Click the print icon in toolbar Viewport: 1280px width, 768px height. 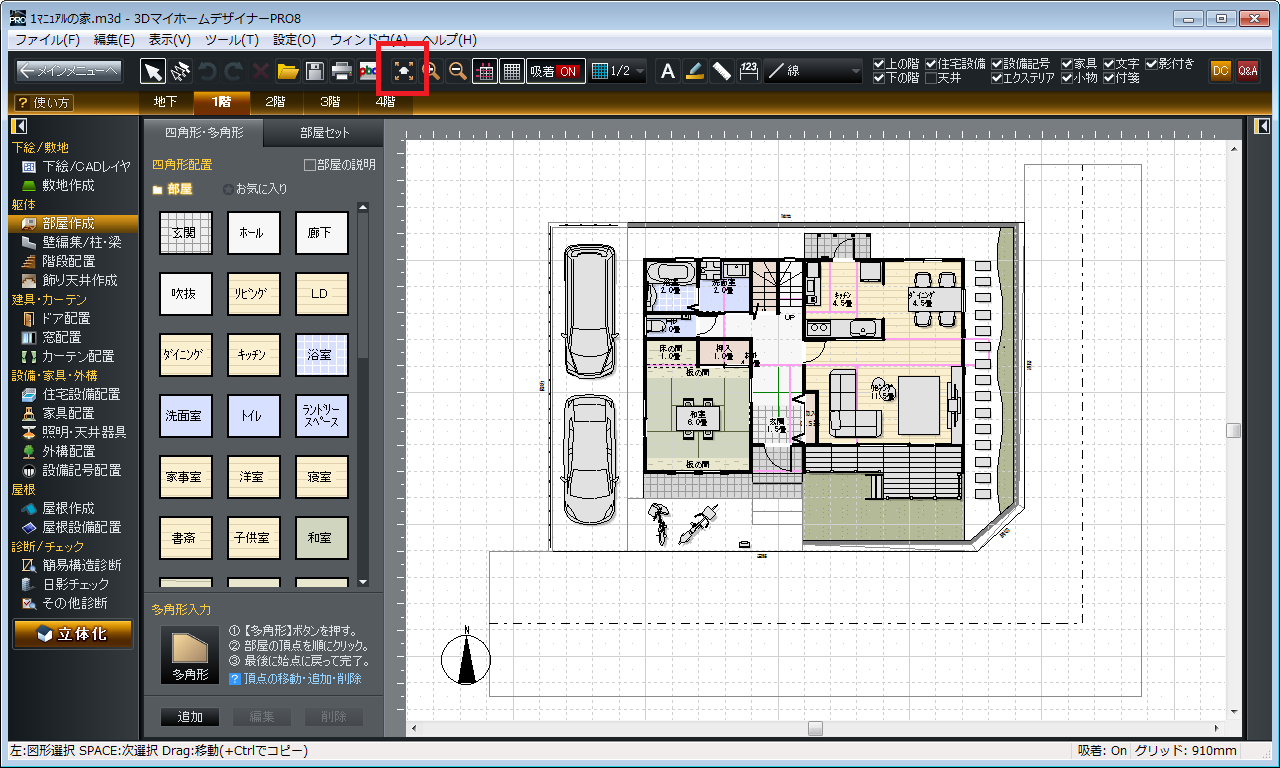click(341, 71)
